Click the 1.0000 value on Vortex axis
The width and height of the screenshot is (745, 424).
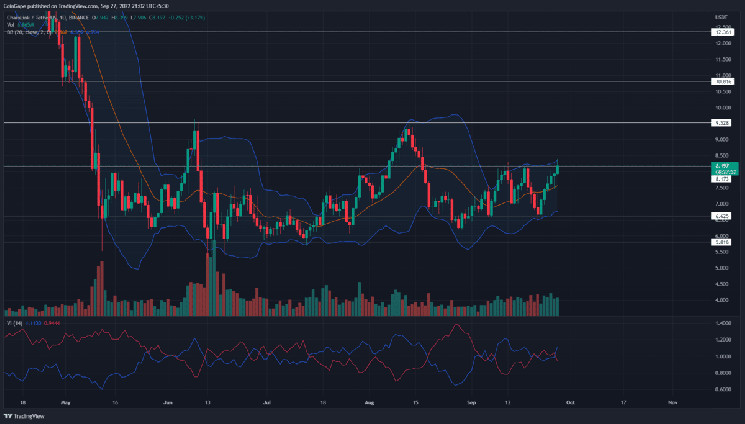coord(723,357)
